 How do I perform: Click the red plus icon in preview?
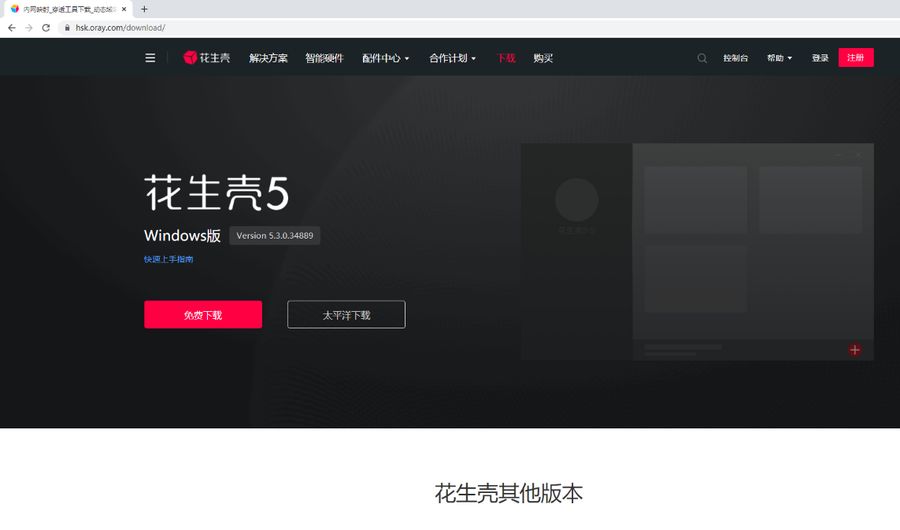click(854, 350)
